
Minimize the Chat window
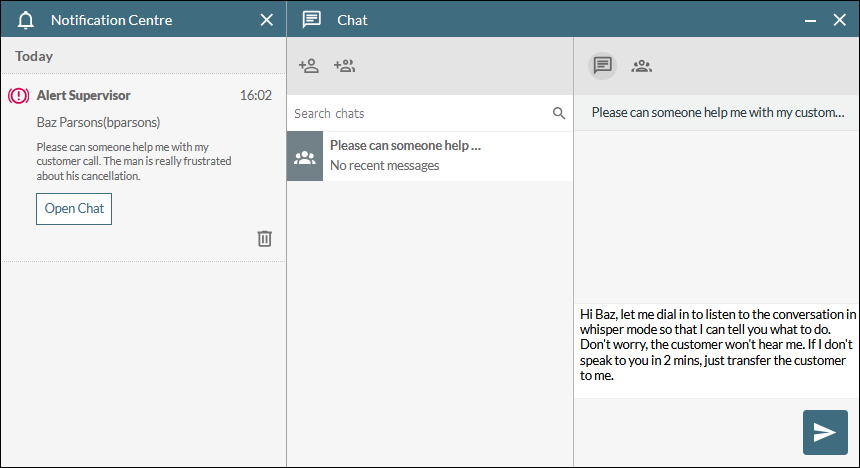point(811,20)
